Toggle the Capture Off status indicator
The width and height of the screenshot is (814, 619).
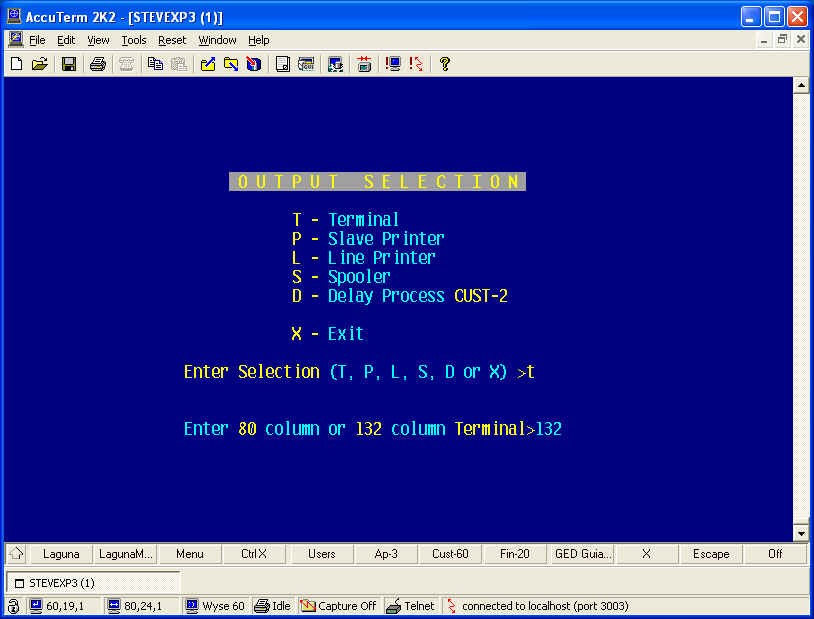(338, 606)
